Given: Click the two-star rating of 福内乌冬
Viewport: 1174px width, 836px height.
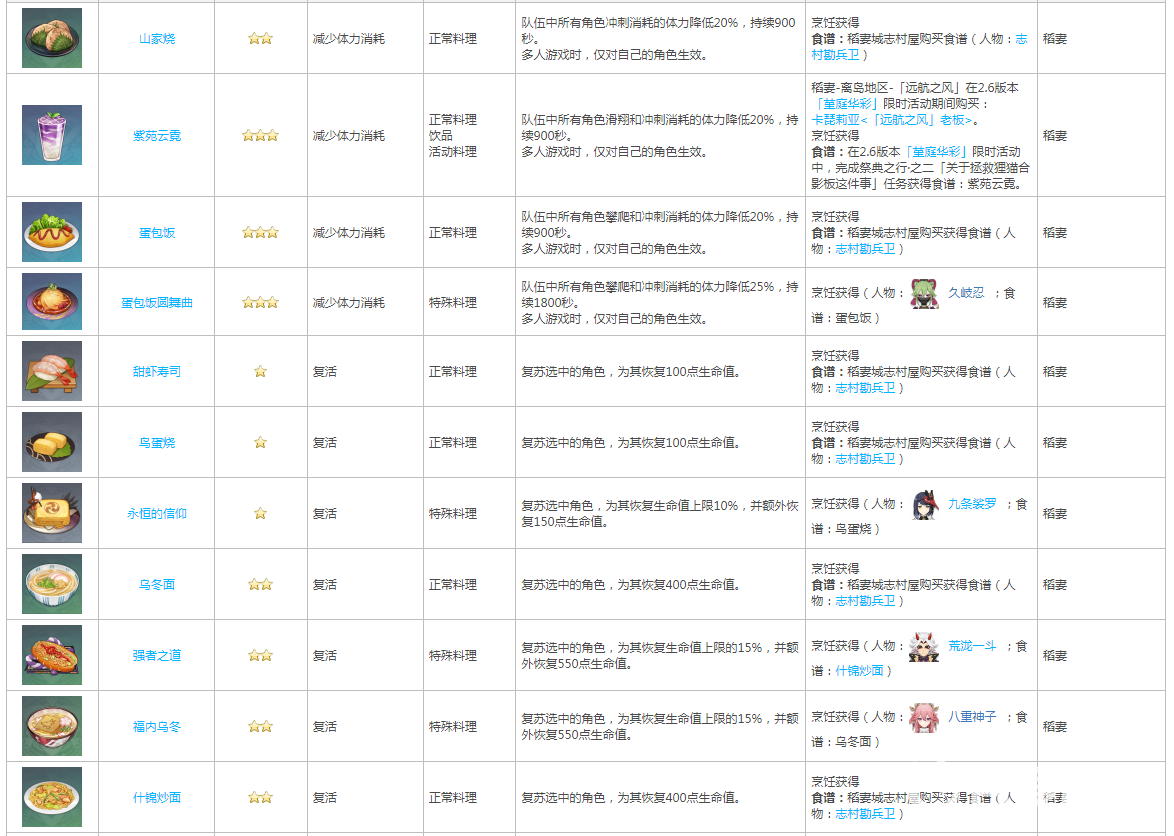Looking at the screenshot, I should (261, 727).
